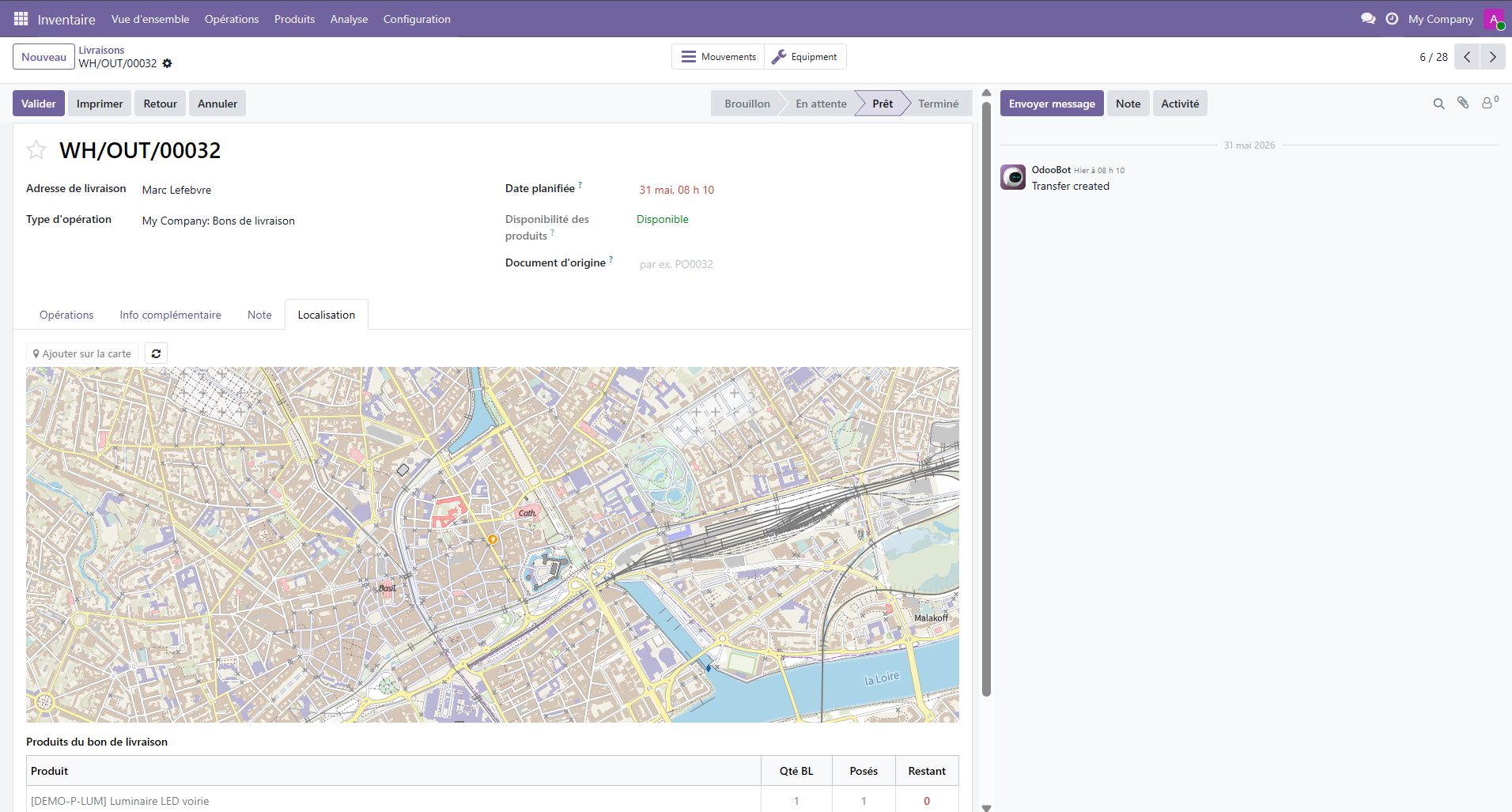The height and width of the screenshot is (812, 1512).
Task: Click the Luminaire LED voirie product row
Action: (492, 800)
